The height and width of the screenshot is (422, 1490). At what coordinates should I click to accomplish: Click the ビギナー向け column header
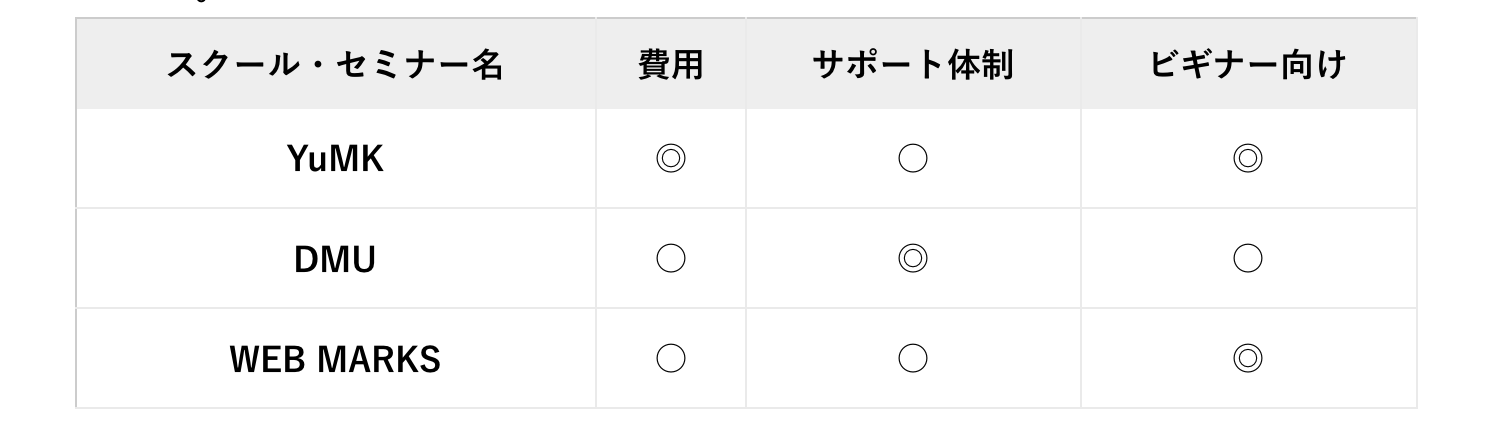coord(1247,64)
